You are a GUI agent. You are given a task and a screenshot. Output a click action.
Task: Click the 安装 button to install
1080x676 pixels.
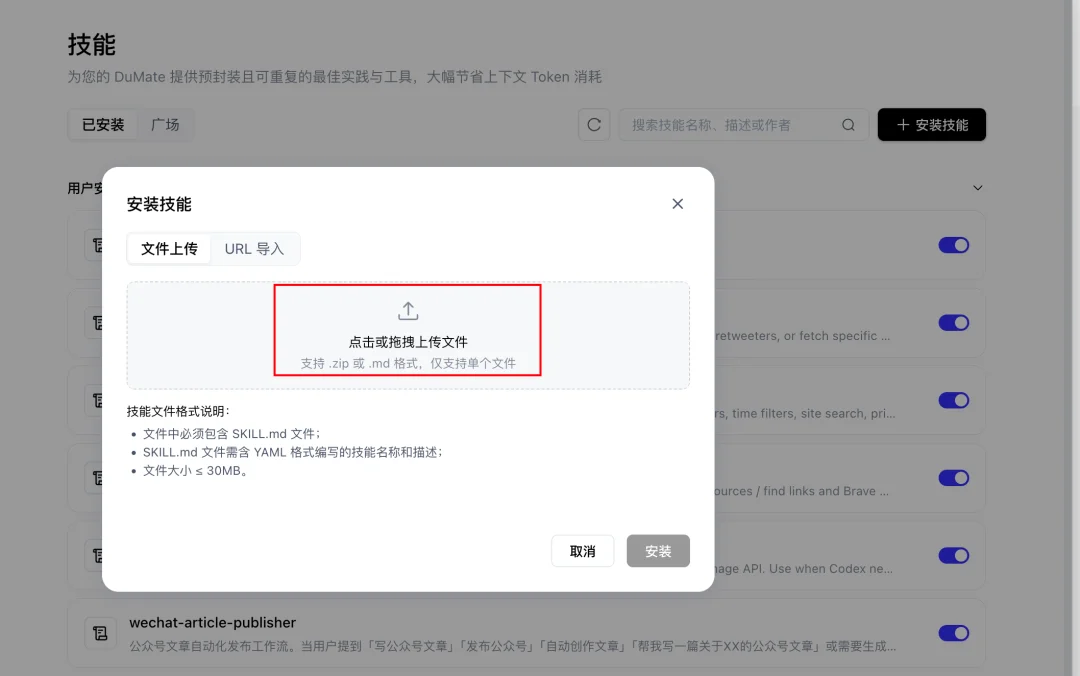click(x=658, y=550)
